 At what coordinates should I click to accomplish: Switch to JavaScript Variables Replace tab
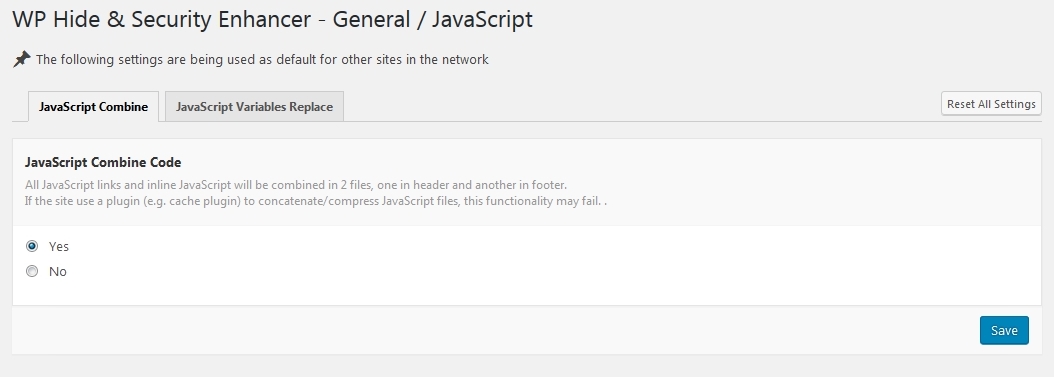coord(254,106)
